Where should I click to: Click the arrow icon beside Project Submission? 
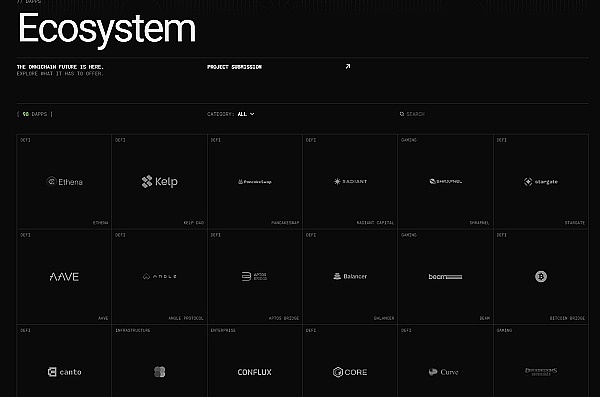pos(347,67)
